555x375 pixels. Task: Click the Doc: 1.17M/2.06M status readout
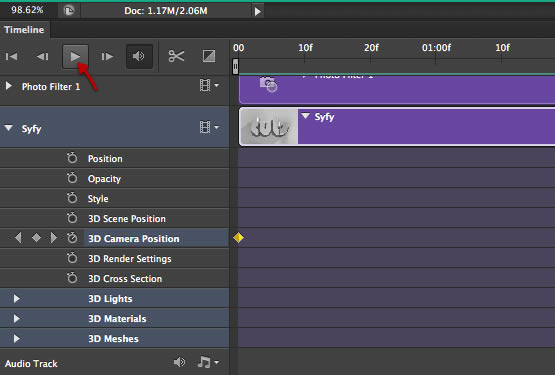166,11
